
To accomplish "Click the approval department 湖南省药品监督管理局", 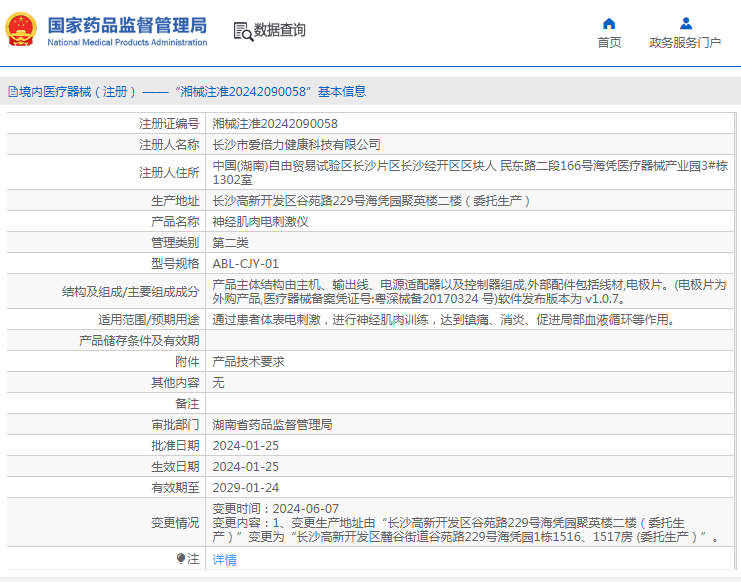I will [272, 425].
